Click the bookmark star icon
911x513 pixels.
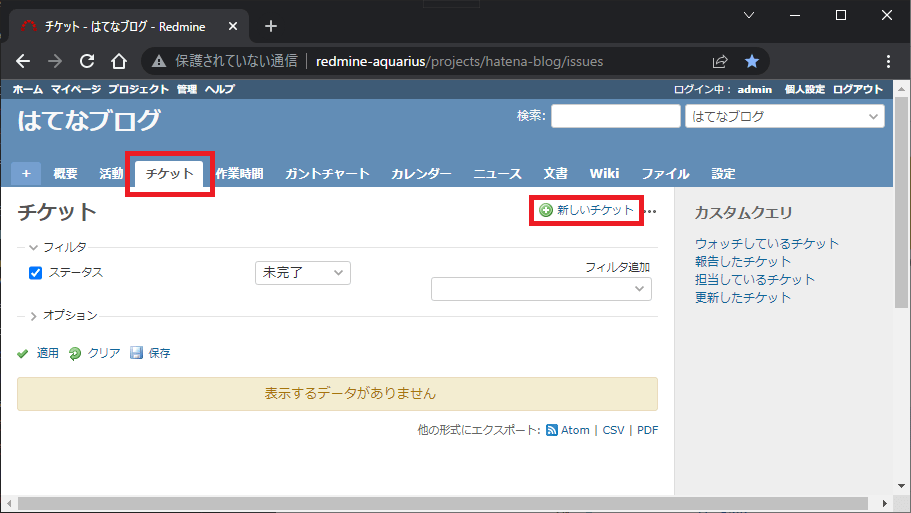[752, 61]
